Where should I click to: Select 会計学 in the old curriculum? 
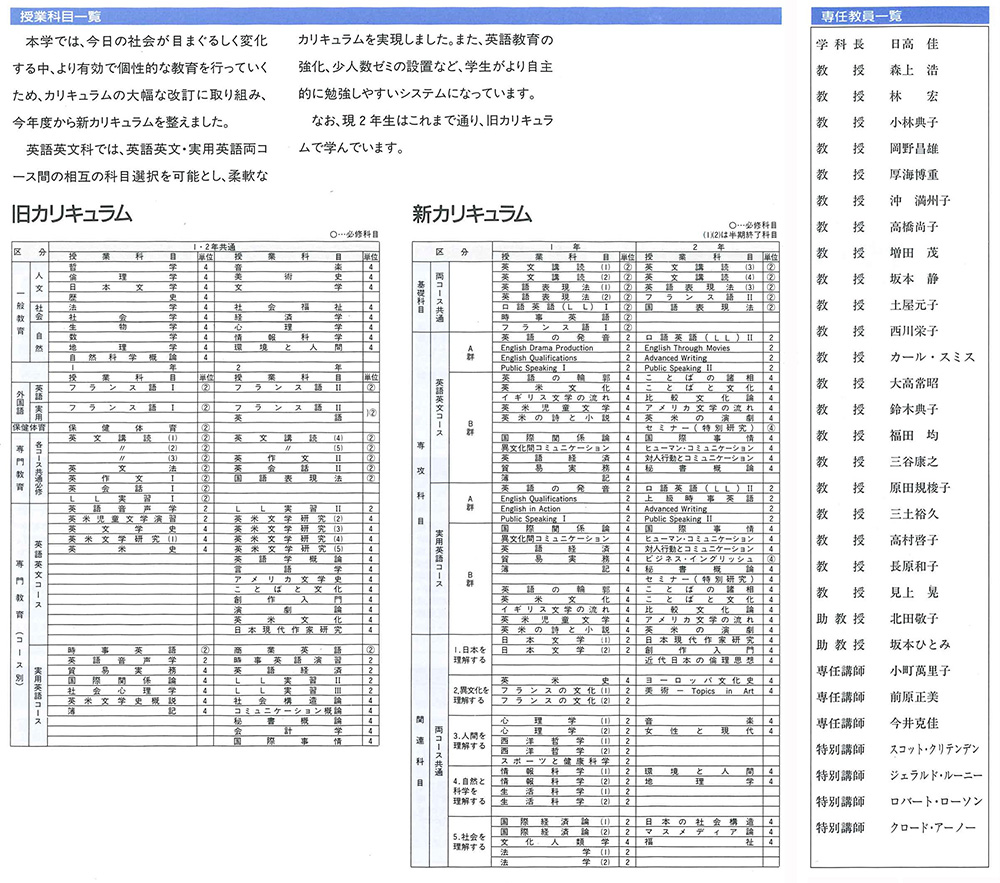[288, 731]
